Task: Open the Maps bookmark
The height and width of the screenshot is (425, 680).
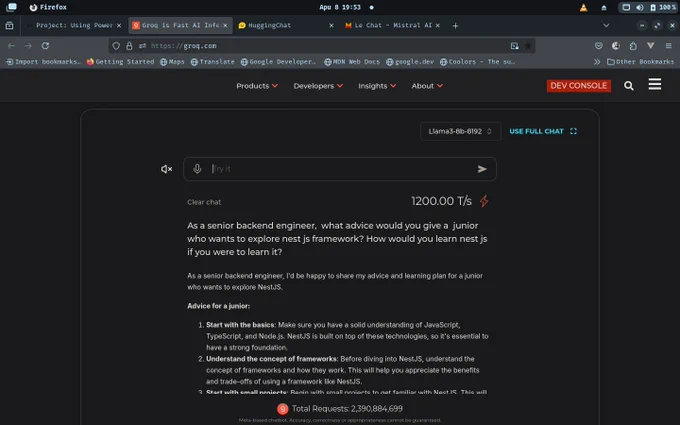Action: (x=172, y=62)
